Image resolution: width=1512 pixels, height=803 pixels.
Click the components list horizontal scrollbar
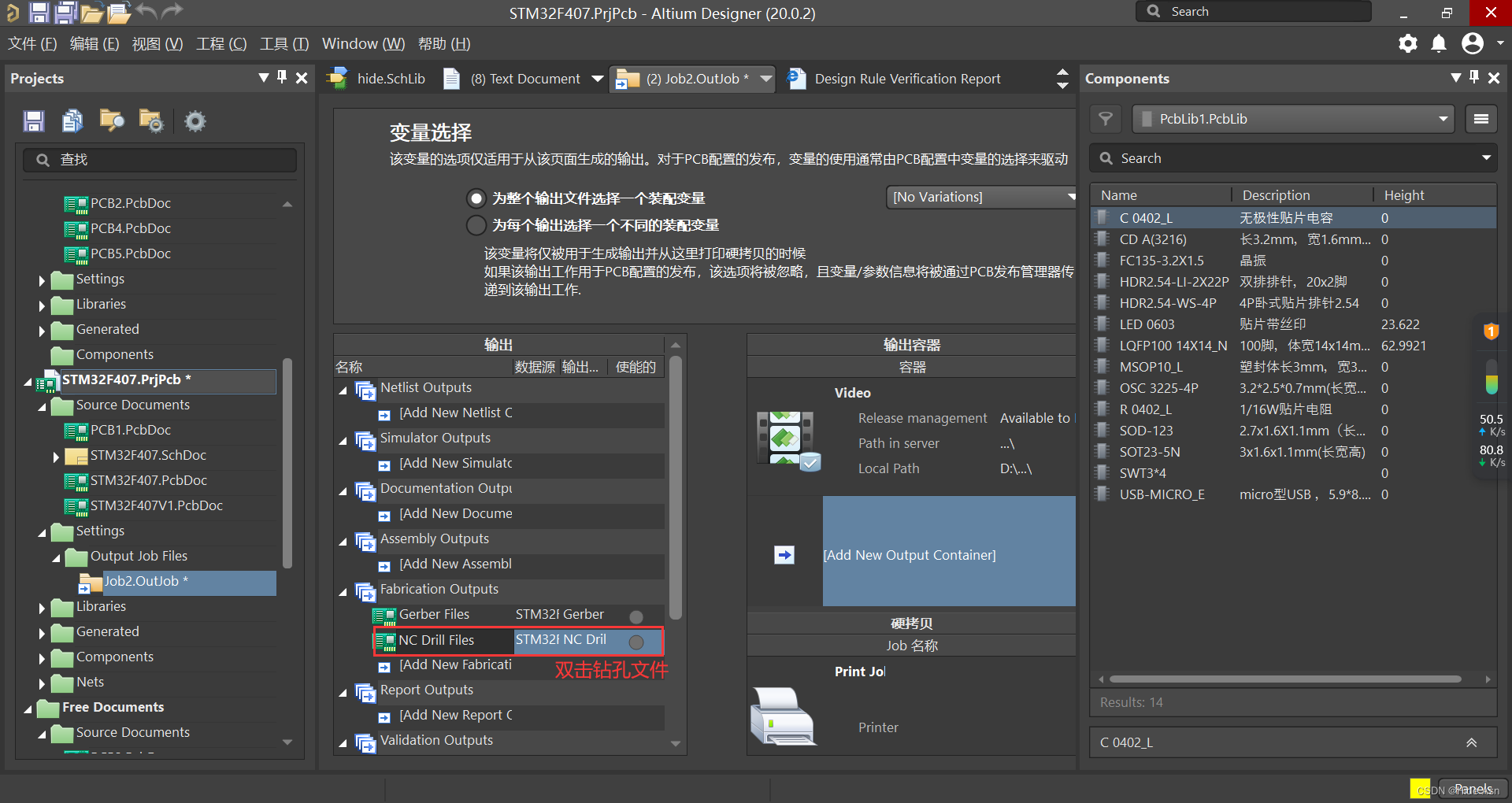1285,679
